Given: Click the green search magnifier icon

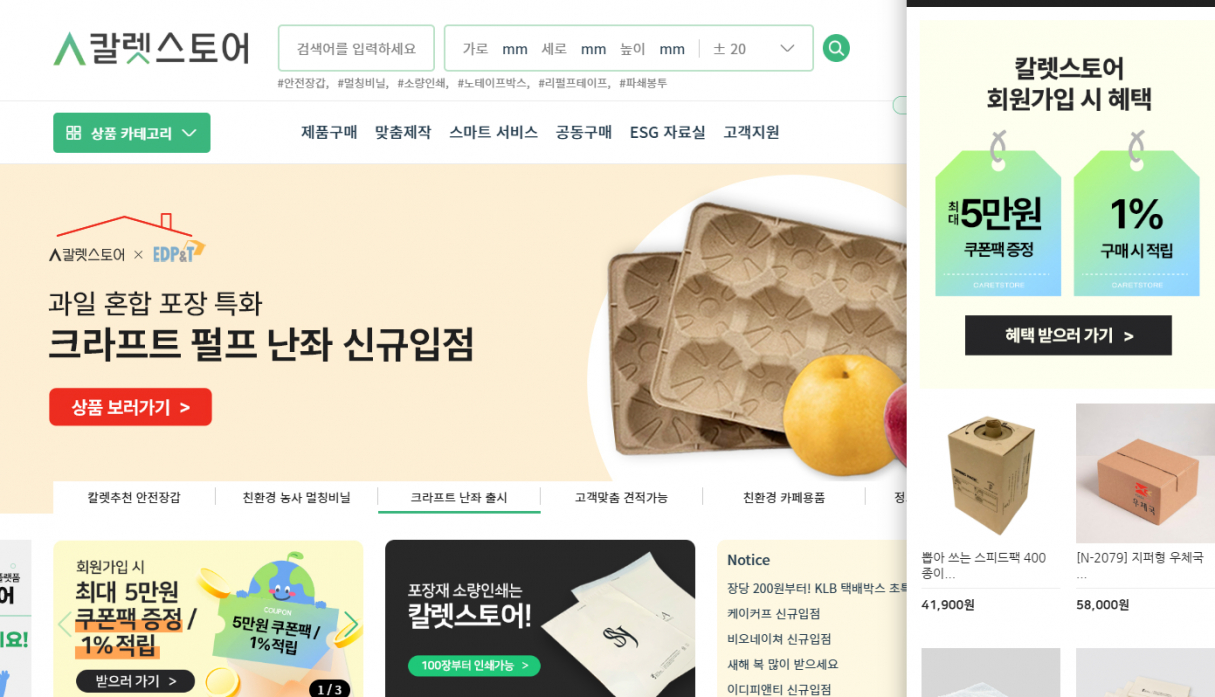Looking at the screenshot, I should click(836, 48).
